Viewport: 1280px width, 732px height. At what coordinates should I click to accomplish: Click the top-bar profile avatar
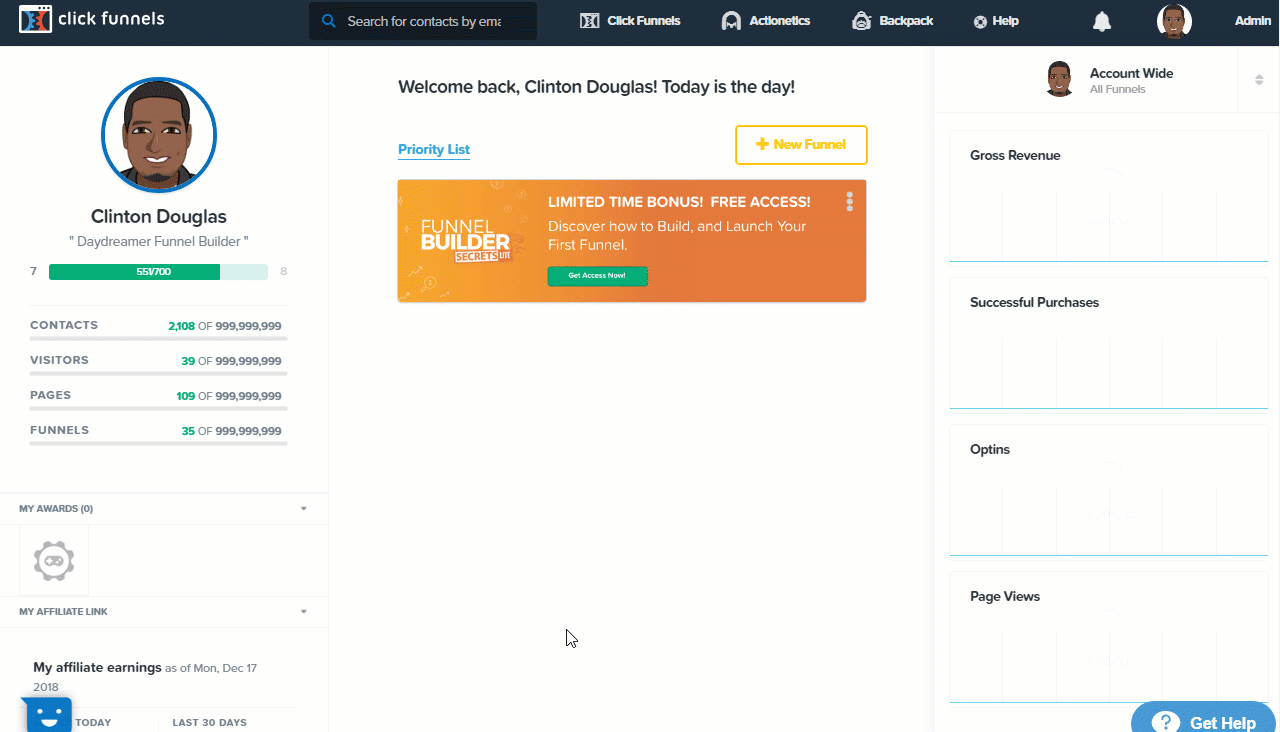pos(1174,21)
